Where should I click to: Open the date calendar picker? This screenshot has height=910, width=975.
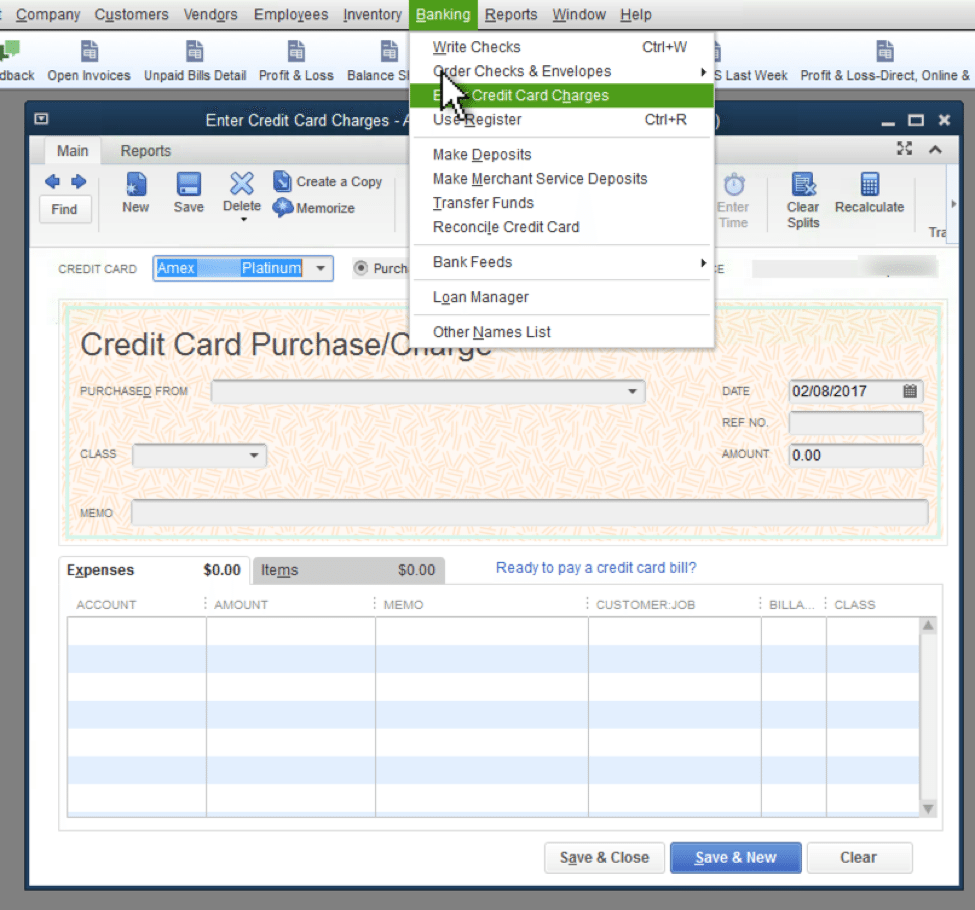point(911,391)
